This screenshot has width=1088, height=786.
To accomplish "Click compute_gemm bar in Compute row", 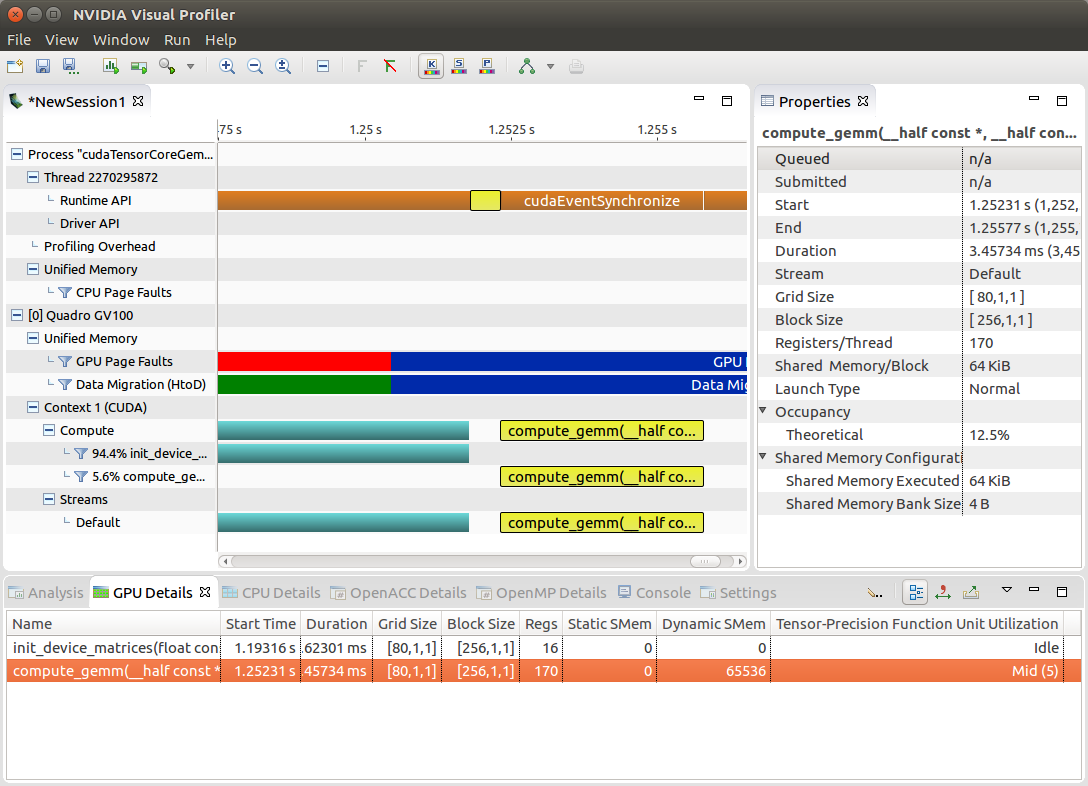I will tap(602, 431).
